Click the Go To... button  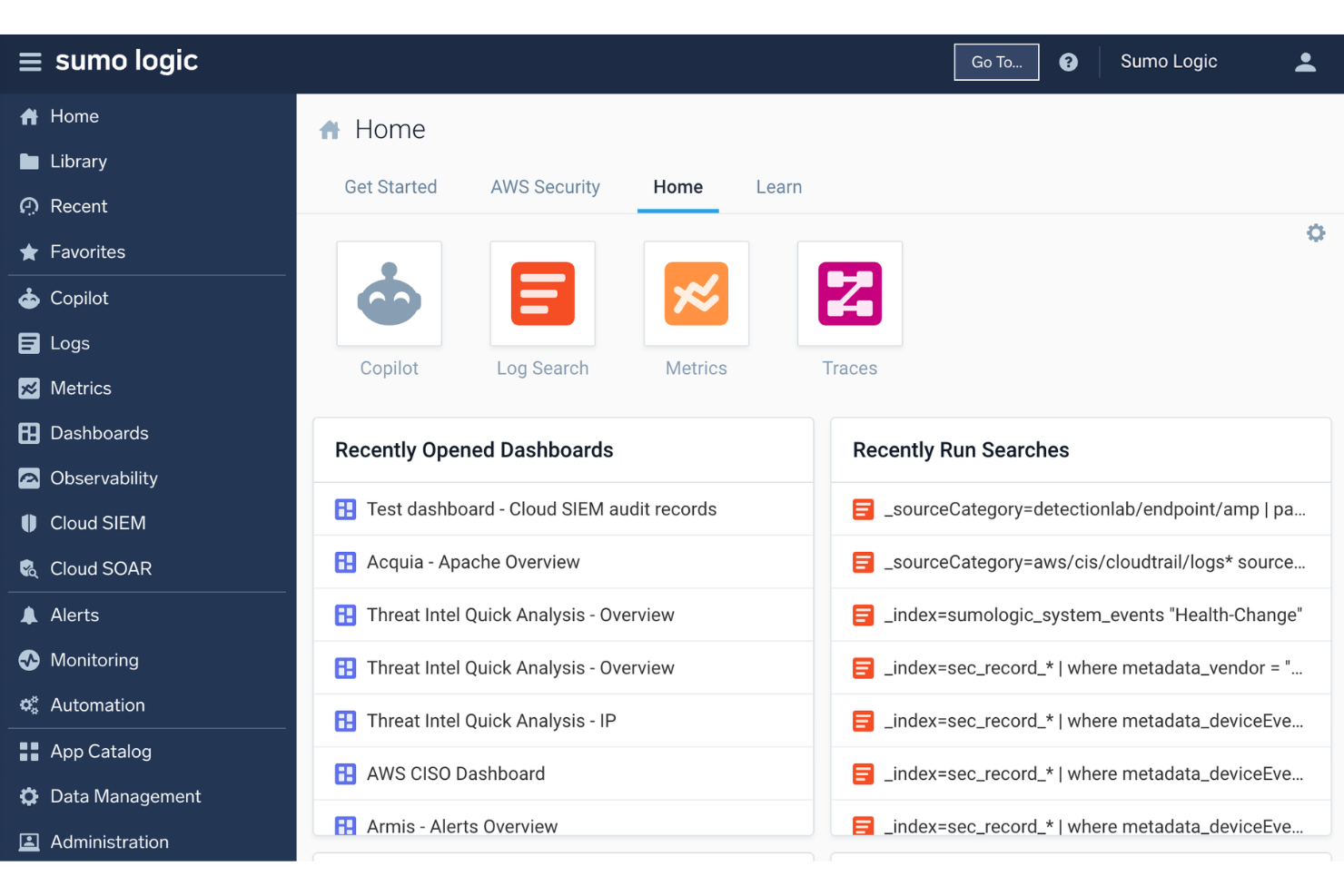pos(996,62)
